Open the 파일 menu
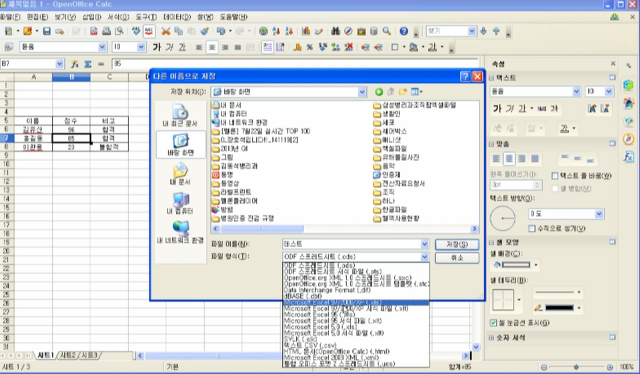640x374 pixels. (x=10, y=17)
